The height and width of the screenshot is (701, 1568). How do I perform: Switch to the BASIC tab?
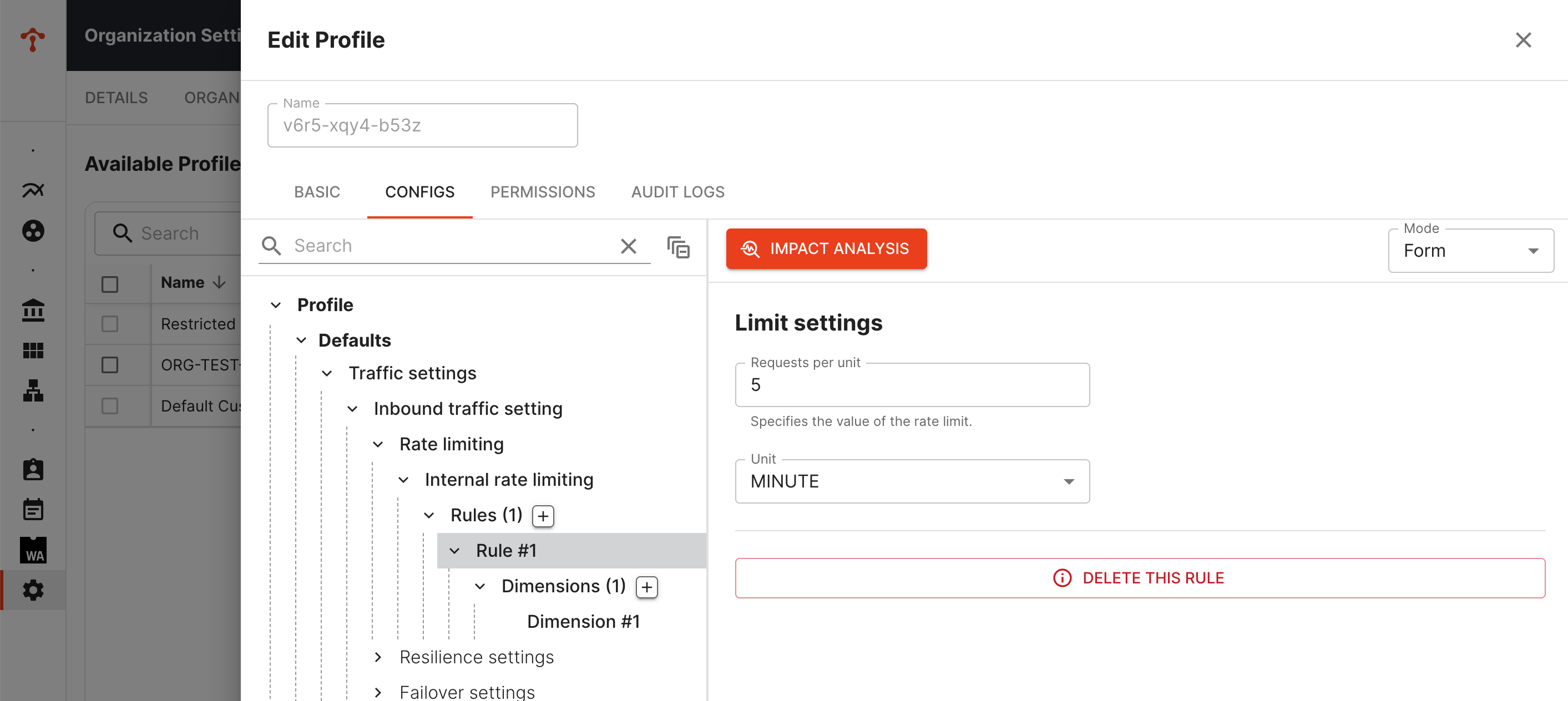click(316, 192)
